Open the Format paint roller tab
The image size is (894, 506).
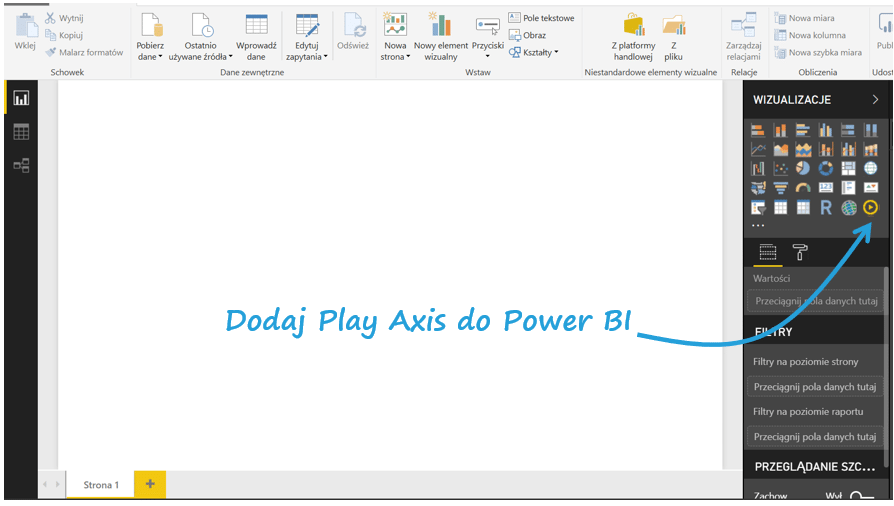pyautogui.click(x=800, y=252)
